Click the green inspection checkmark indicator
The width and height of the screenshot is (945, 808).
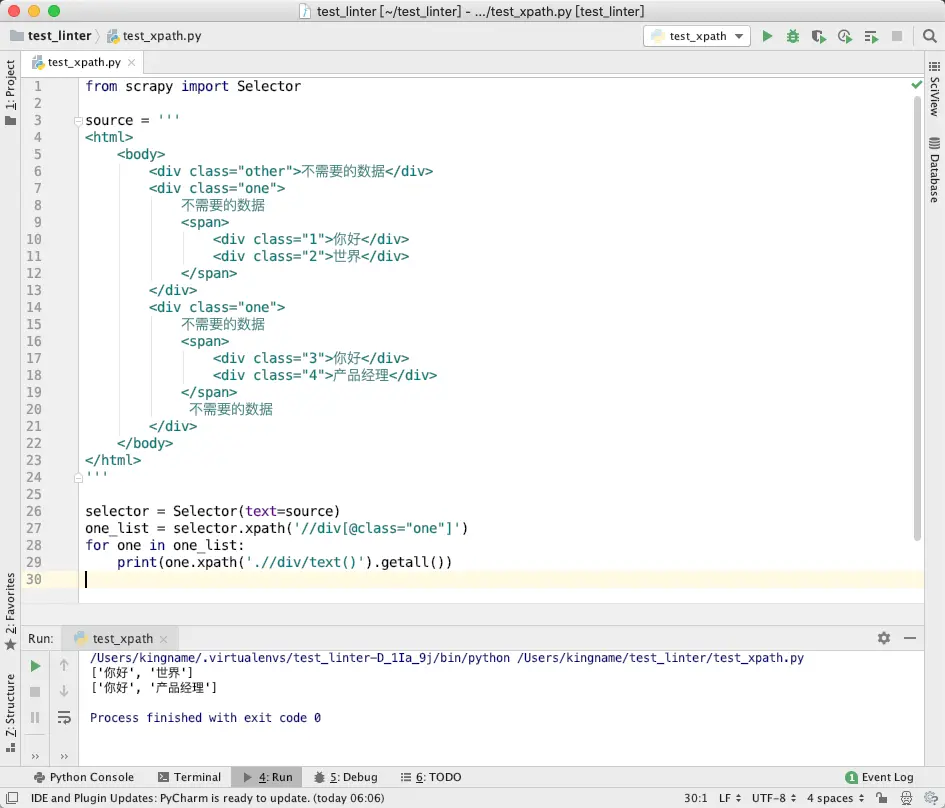(x=917, y=85)
